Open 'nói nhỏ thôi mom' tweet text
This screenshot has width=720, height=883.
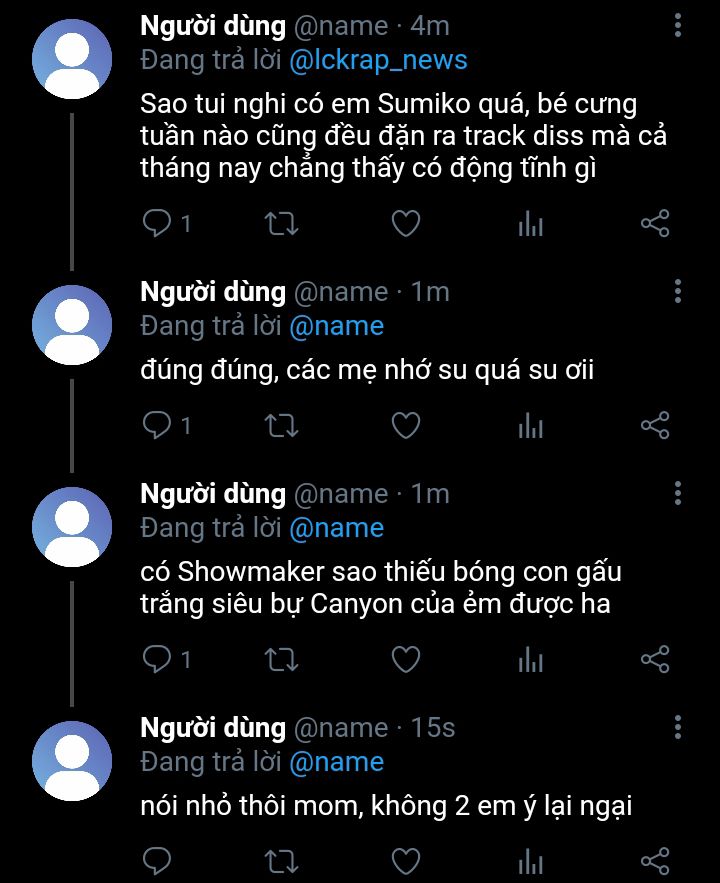click(386, 806)
